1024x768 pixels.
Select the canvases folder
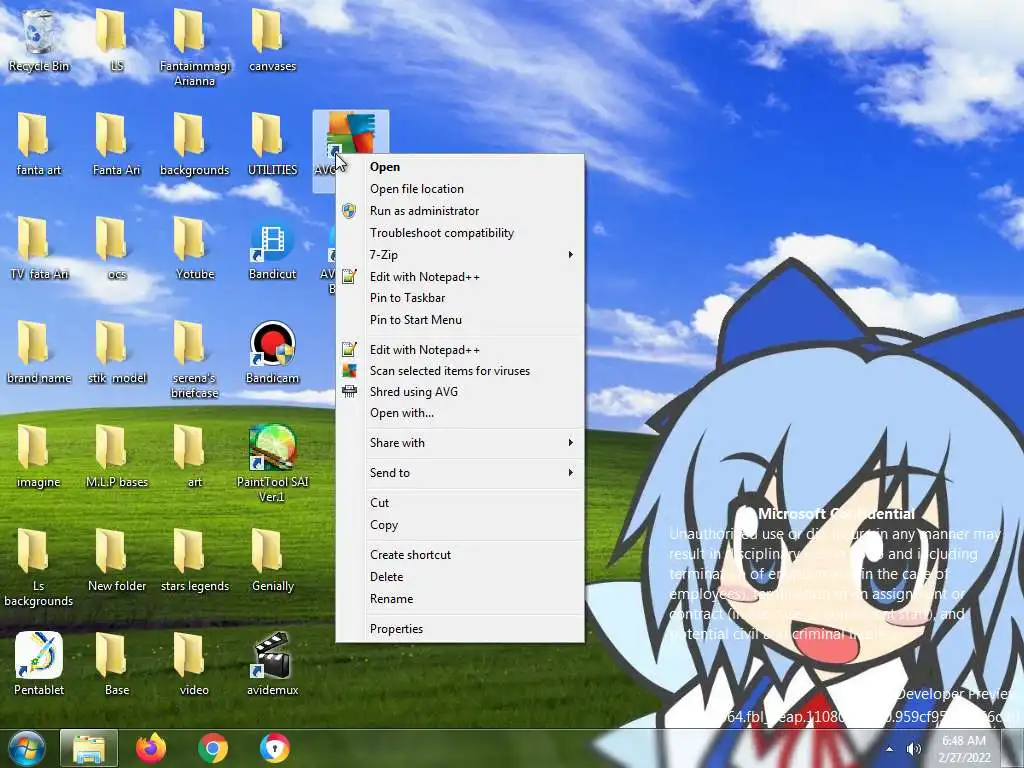tap(272, 40)
